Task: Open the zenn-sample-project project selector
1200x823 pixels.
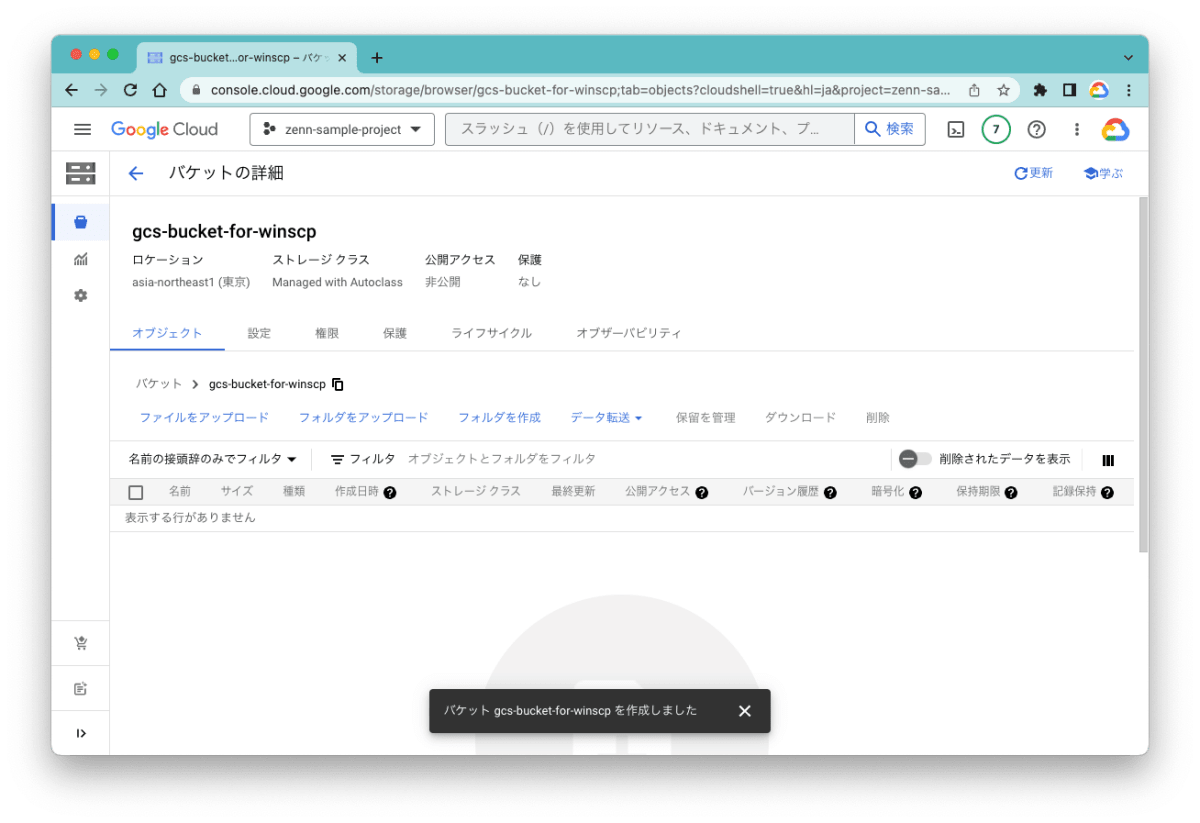Action: point(342,129)
